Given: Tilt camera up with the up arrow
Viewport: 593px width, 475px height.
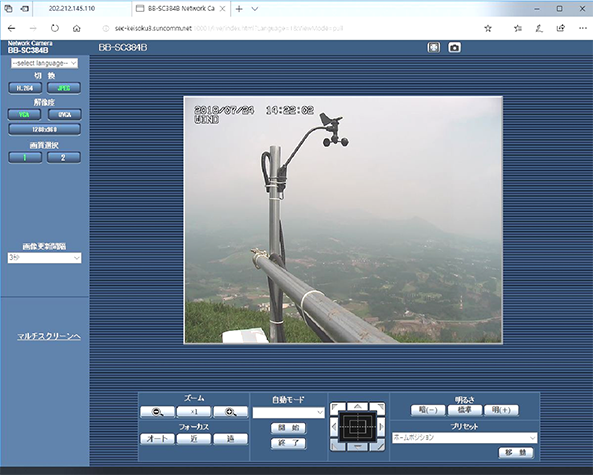Looking at the screenshot, I should click(x=358, y=406).
